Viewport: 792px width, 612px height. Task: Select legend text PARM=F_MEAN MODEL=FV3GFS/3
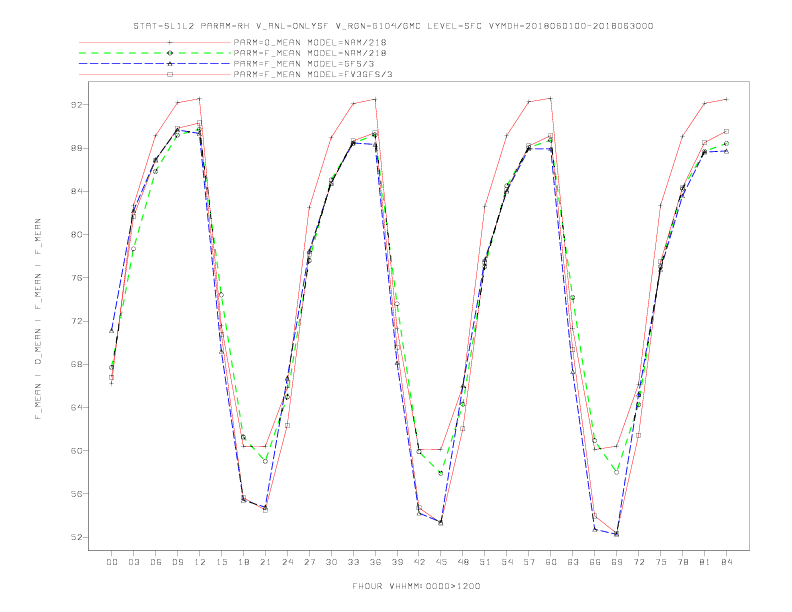click(x=313, y=74)
